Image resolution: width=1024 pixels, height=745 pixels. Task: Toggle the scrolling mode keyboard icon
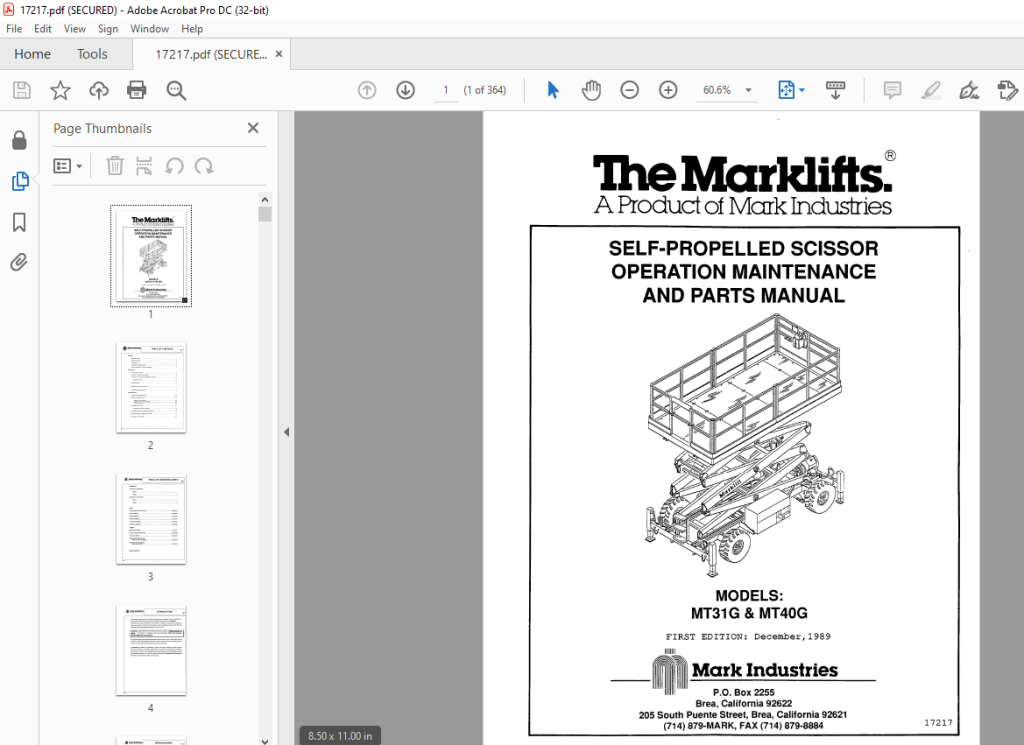coord(835,90)
